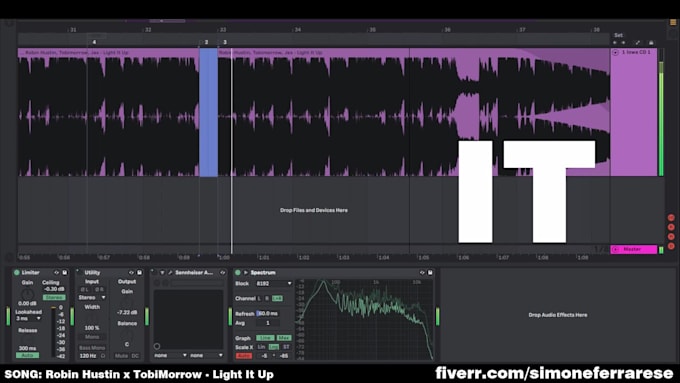Click the Spectrum Avg value field
This screenshot has width=680, height=383.
click(268, 323)
